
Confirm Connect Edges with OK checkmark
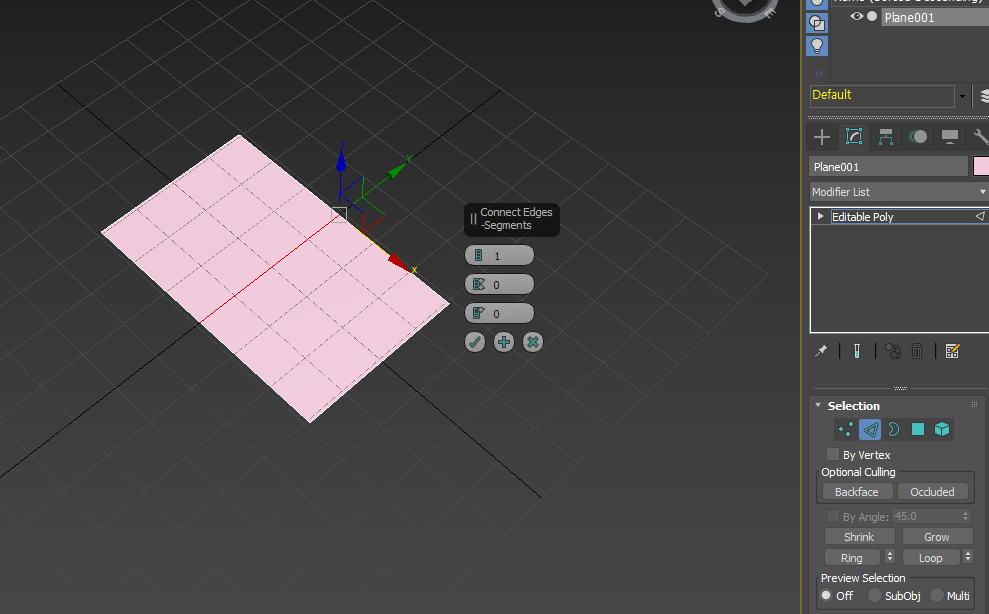pyautogui.click(x=475, y=342)
